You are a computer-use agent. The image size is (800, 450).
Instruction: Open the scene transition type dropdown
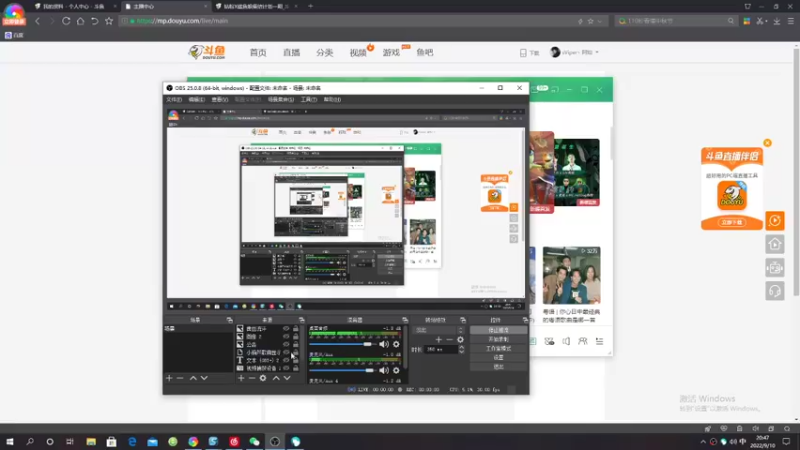pyautogui.click(x=439, y=330)
